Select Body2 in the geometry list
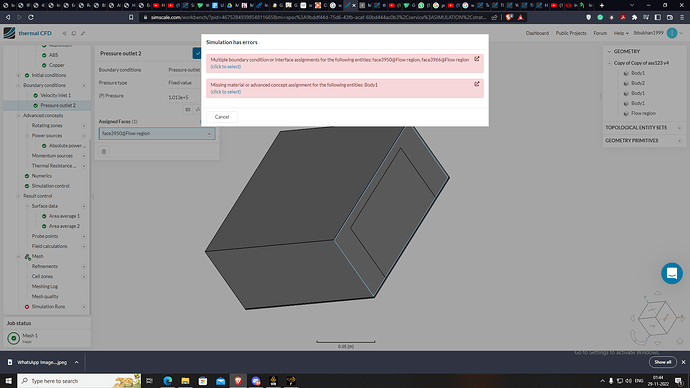Image resolution: width=690 pixels, height=388 pixels. click(638, 83)
